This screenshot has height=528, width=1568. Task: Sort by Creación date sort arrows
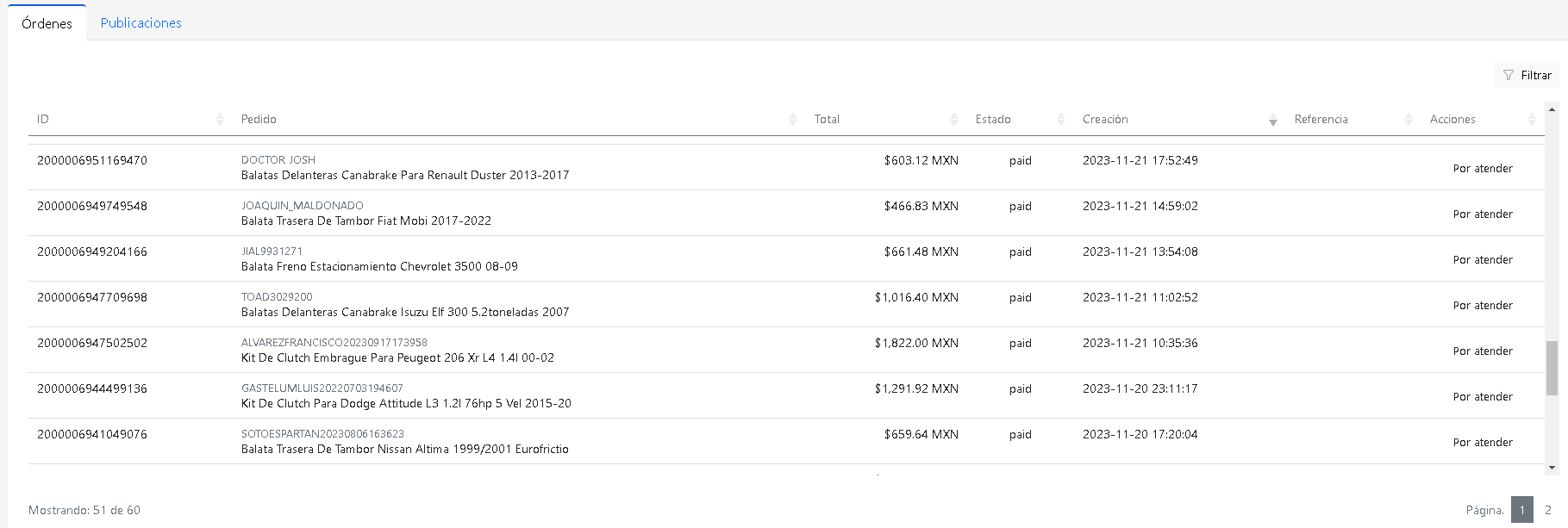[1272, 120]
